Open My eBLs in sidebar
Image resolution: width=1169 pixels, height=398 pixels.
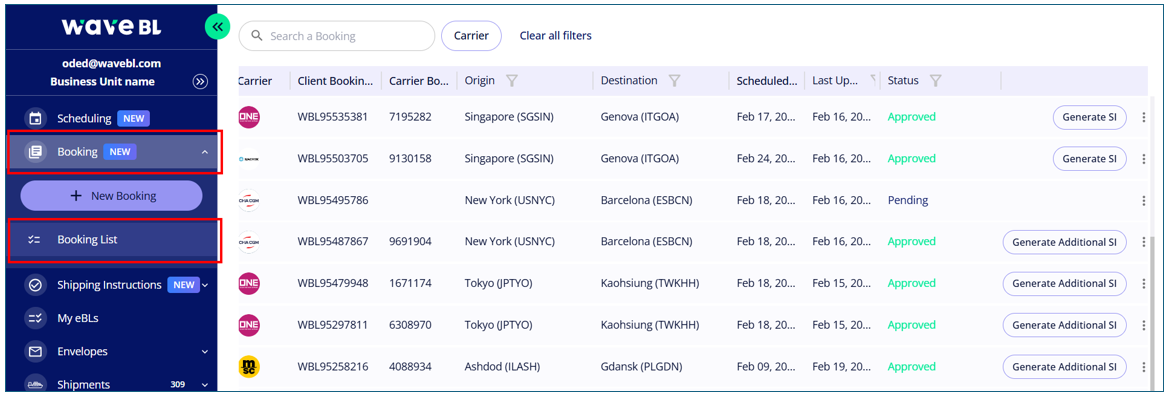tap(78, 318)
